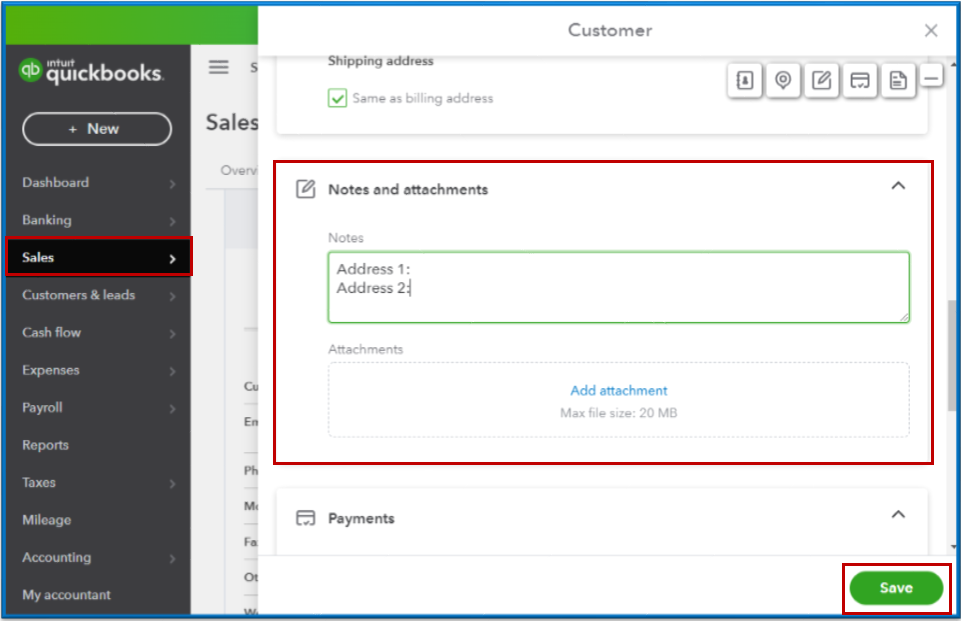The width and height of the screenshot is (961, 621).
Task: Collapse Notes and attachments section
Action: click(x=898, y=186)
